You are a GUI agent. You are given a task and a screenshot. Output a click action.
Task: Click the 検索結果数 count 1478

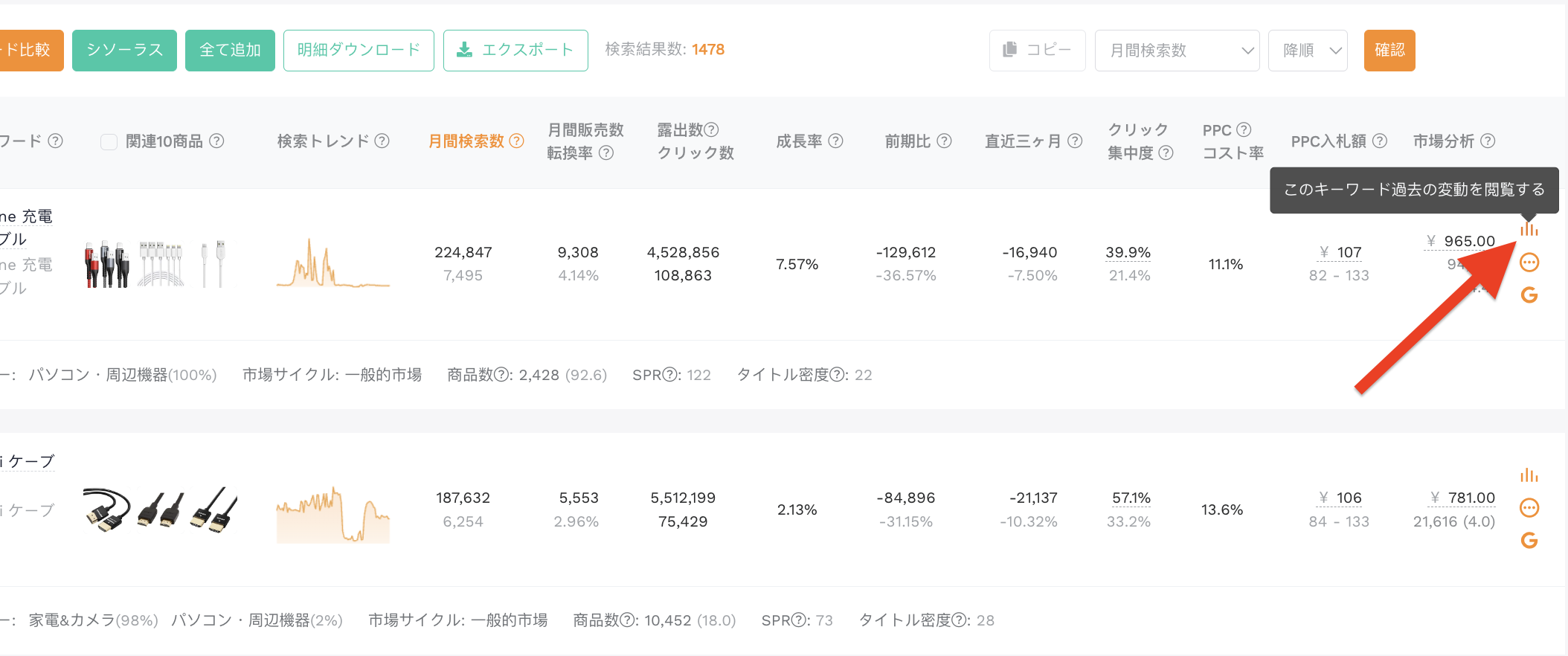coord(708,49)
